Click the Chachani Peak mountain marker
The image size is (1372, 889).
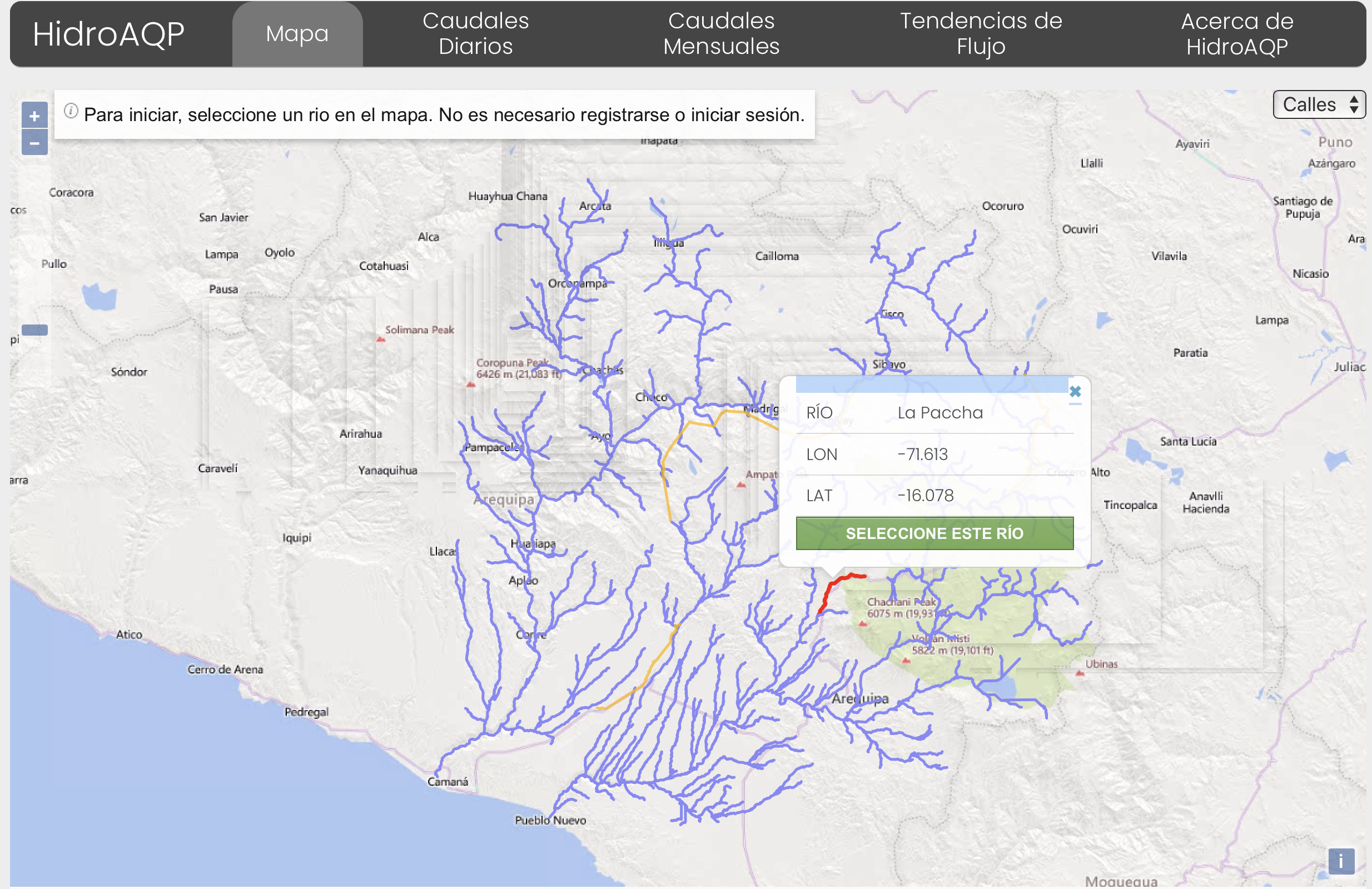tap(863, 623)
